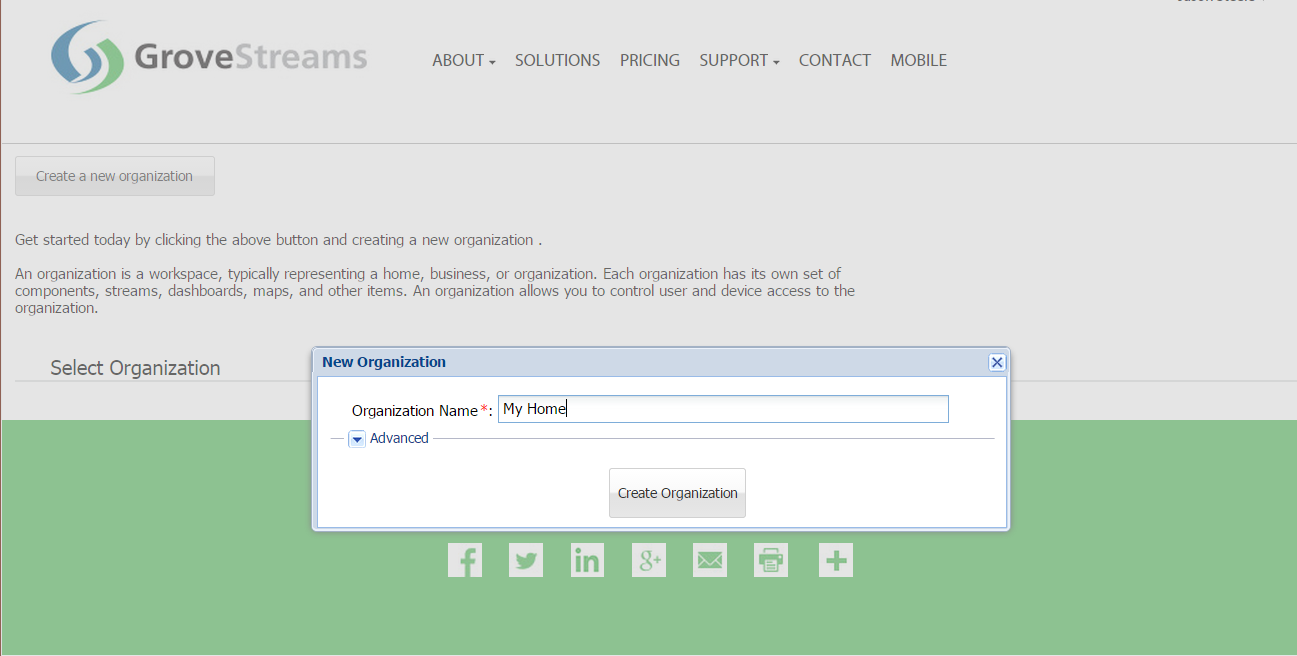The image size is (1297, 656).
Task: Navigate to the CONTACT page
Action: [x=834, y=61]
